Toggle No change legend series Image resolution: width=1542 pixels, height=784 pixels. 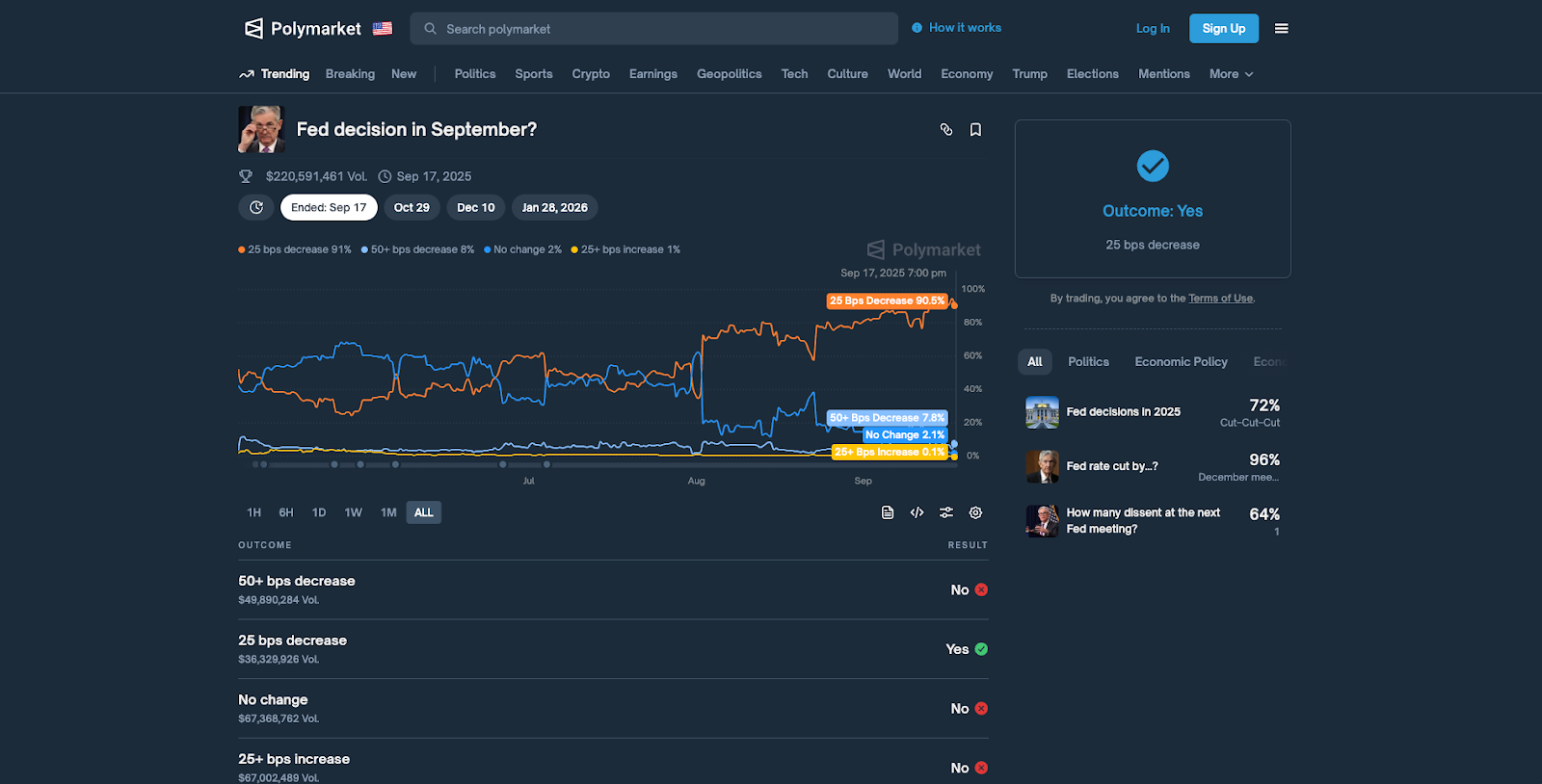click(x=522, y=249)
